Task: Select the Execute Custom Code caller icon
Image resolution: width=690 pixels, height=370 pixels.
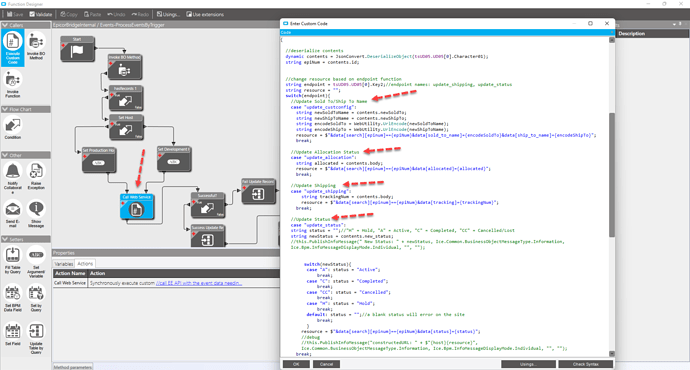Action: pyautogui.click(x=12, y=48)
